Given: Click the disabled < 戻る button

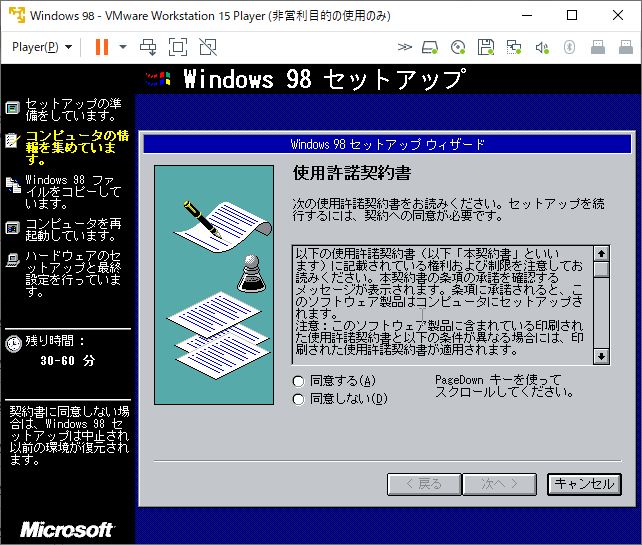Looking at the screenshot, I should tap(424, 484).
